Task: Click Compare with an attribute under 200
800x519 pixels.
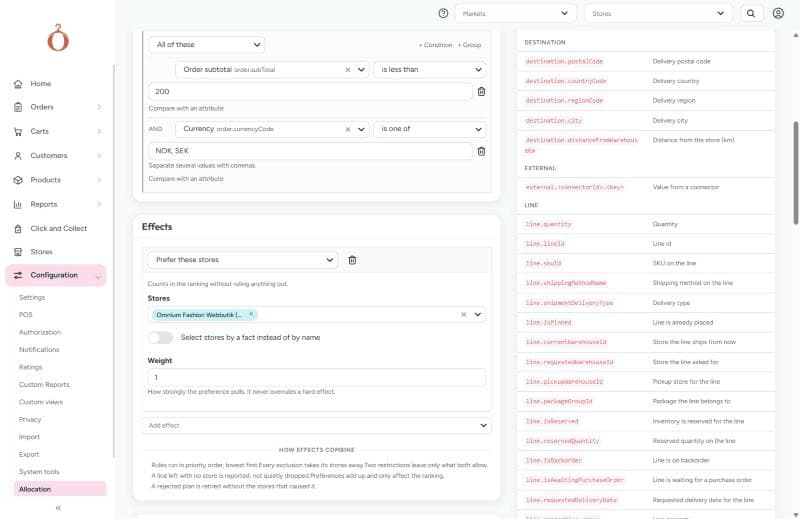Action: 186,108
